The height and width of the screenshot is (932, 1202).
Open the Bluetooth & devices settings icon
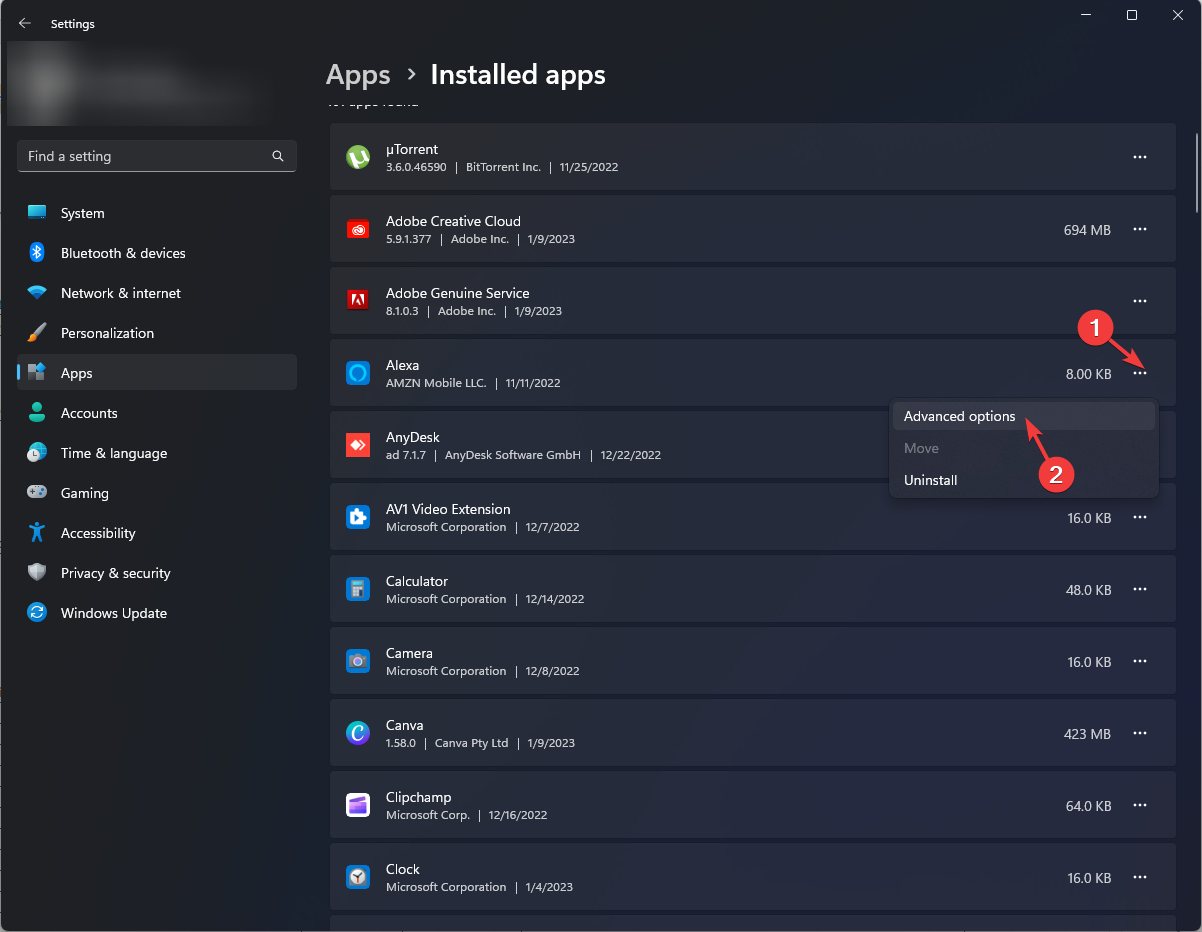point(36,253)
